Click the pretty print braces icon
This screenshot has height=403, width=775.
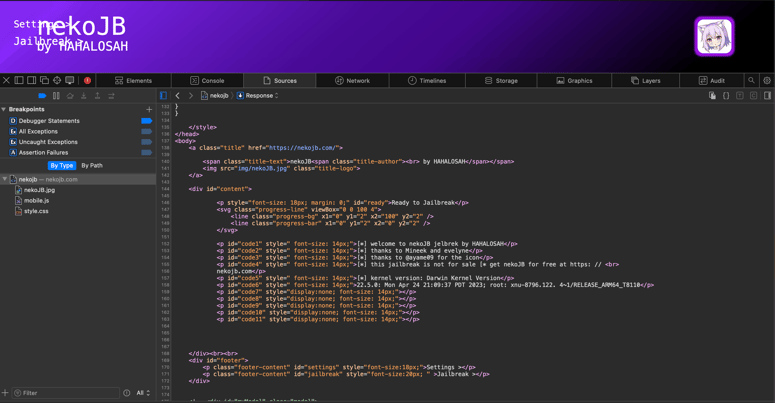point(726,96)
